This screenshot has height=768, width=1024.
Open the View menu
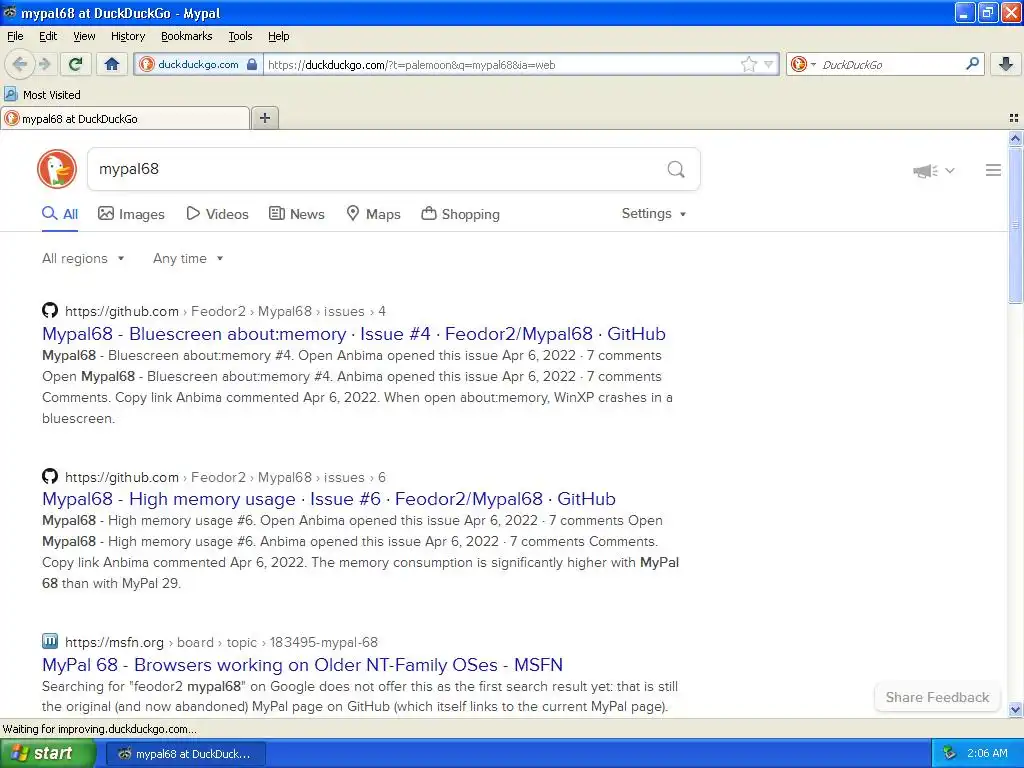click(84, 36)
